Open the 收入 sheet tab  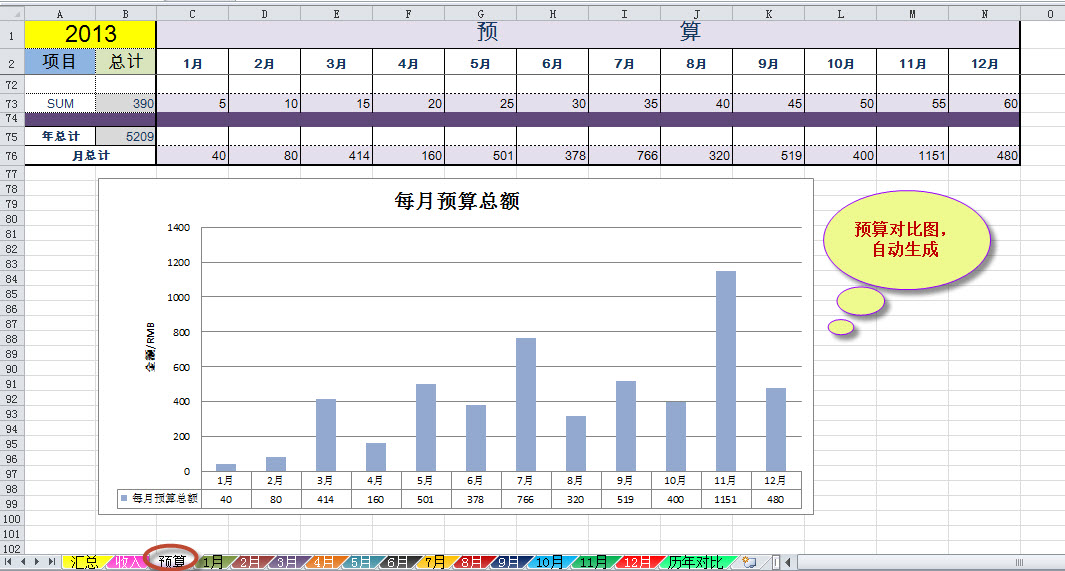(127, 562)
